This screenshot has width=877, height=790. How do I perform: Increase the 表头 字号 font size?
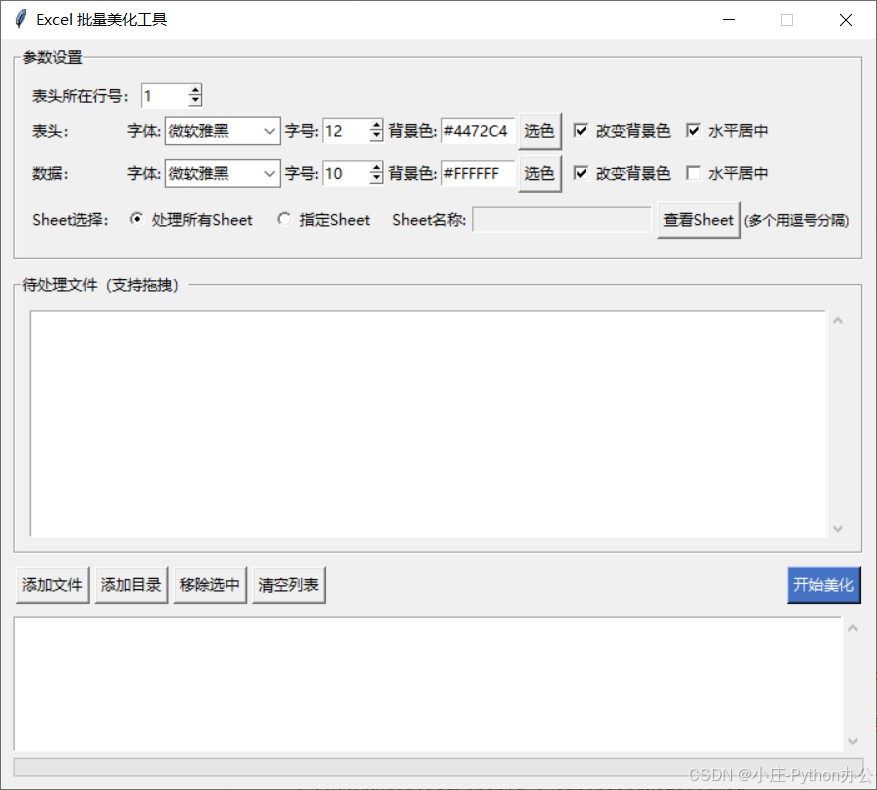[x=376, y=125]
